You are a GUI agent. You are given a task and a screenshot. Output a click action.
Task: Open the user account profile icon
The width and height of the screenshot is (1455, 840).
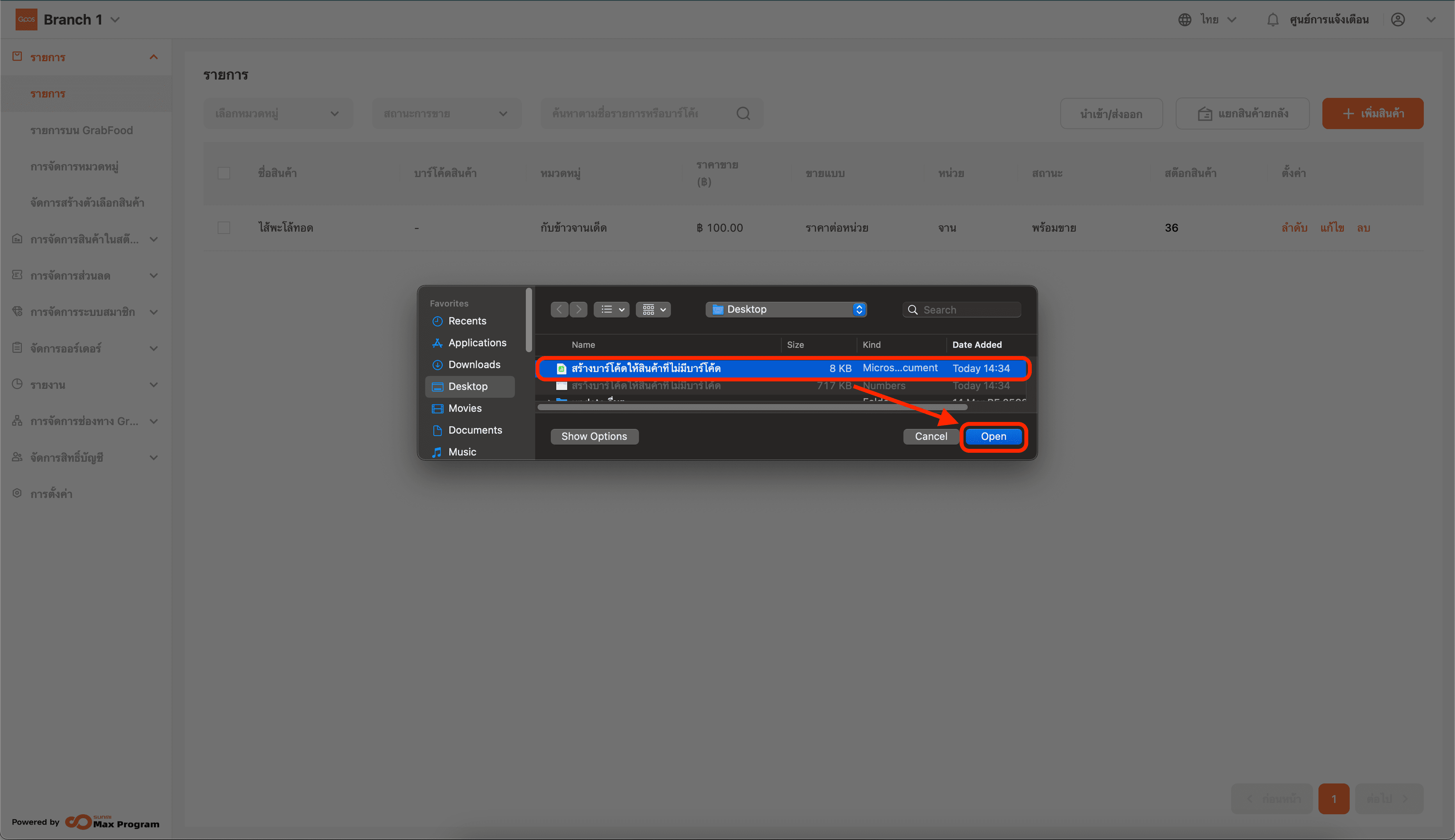[x=1397, y=19]
